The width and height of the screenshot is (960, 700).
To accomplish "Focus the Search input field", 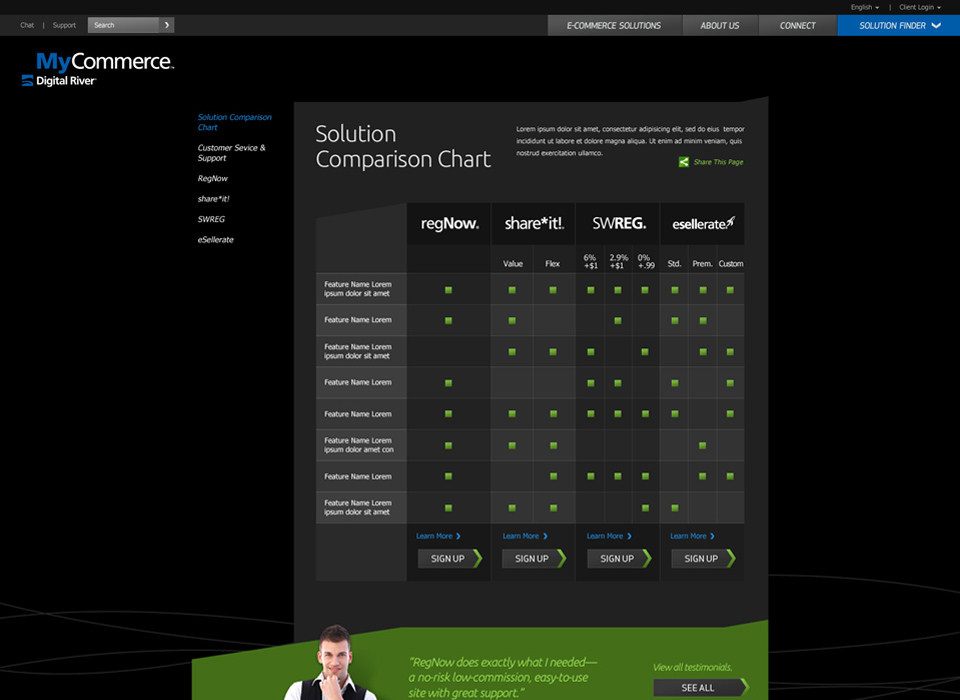I will [x=123, y=25].
